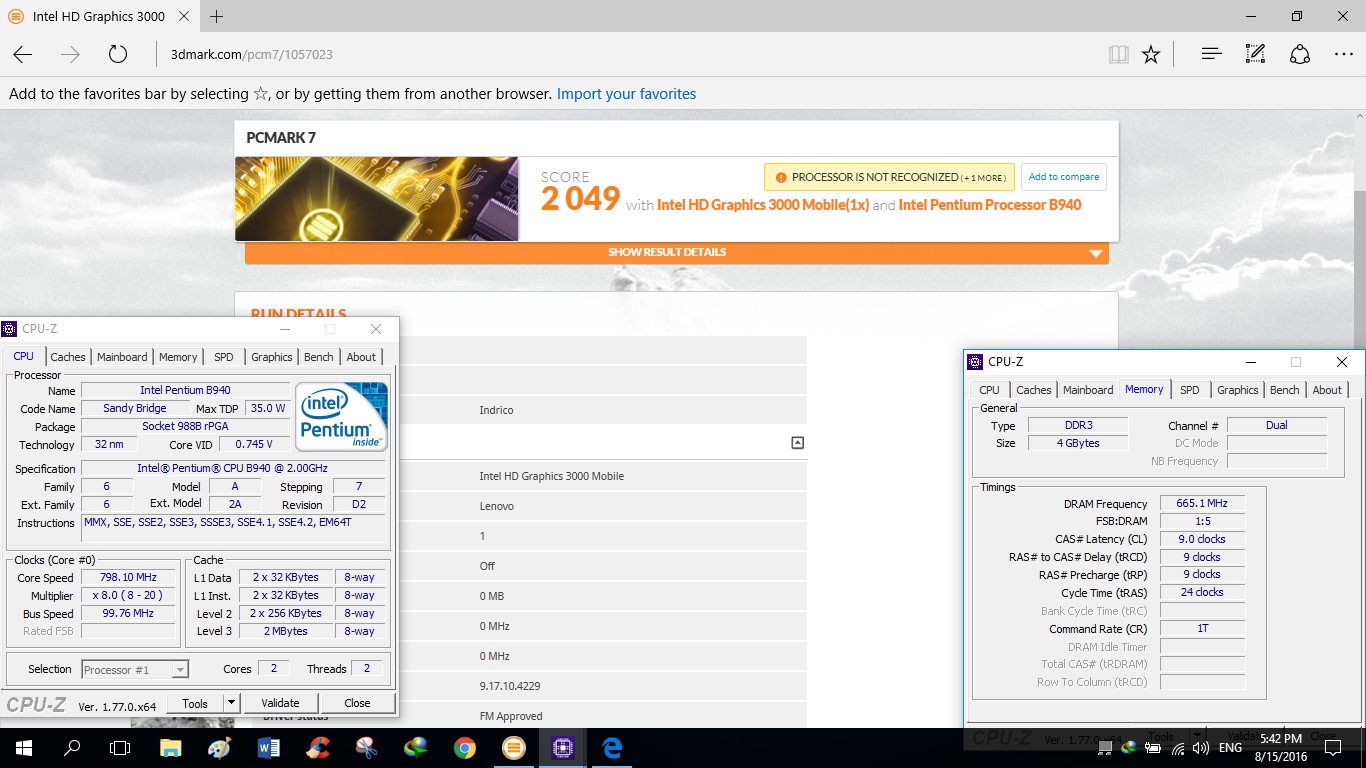Click the Edge address bar URL field
The image size is (1366, 768).
coord(630,54)
